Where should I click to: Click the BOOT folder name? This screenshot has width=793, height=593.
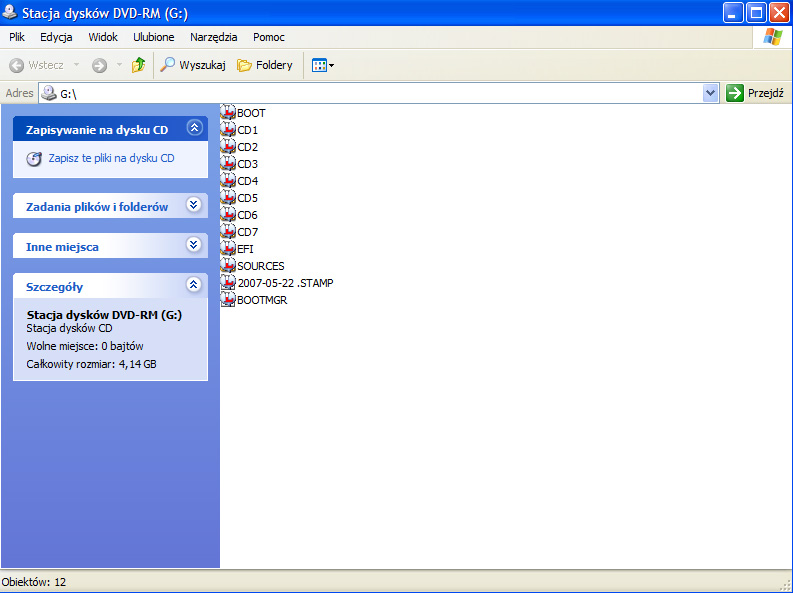251,113
